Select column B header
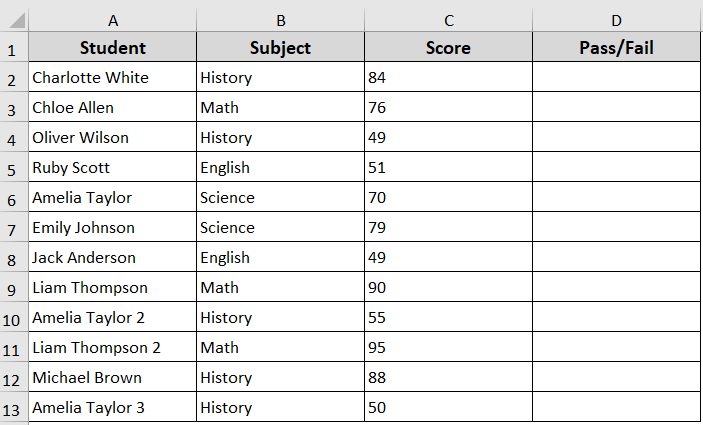The width and height of the screenshot is (703, 425). click(280, 20)
